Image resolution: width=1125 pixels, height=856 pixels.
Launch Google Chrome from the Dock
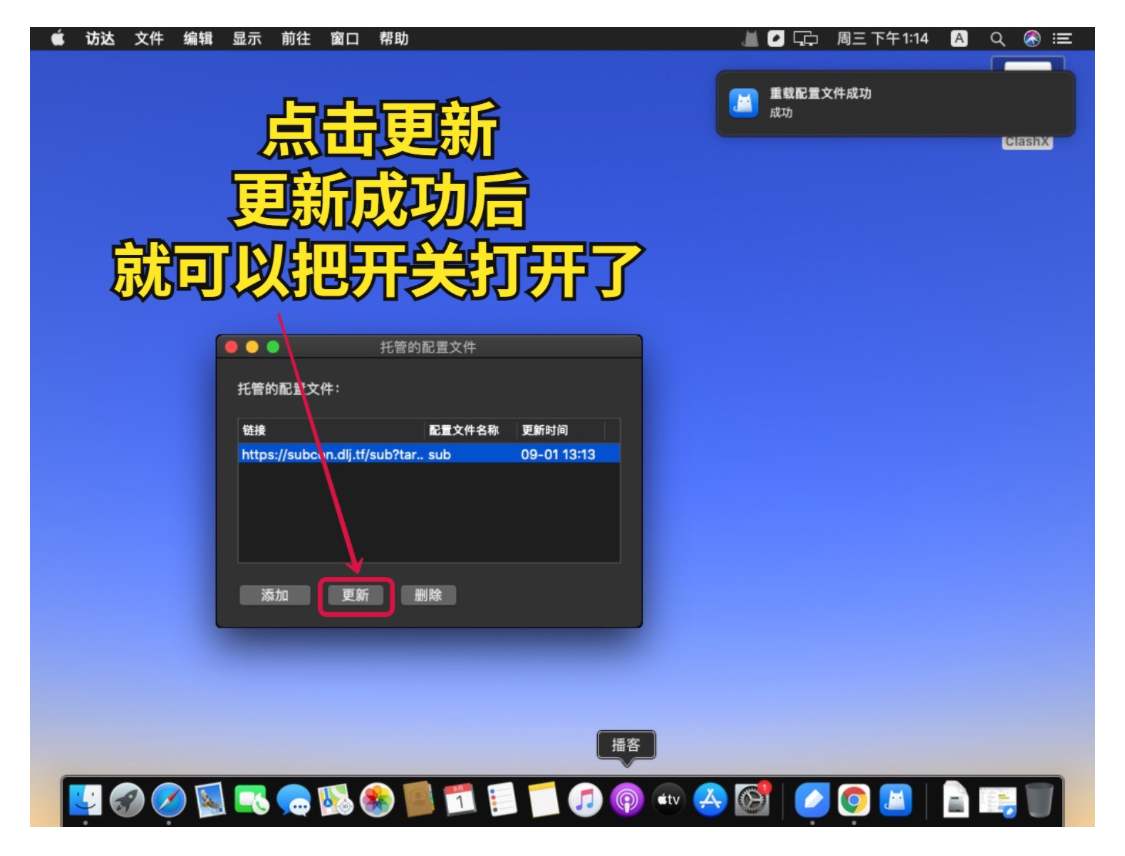point(853,800)
